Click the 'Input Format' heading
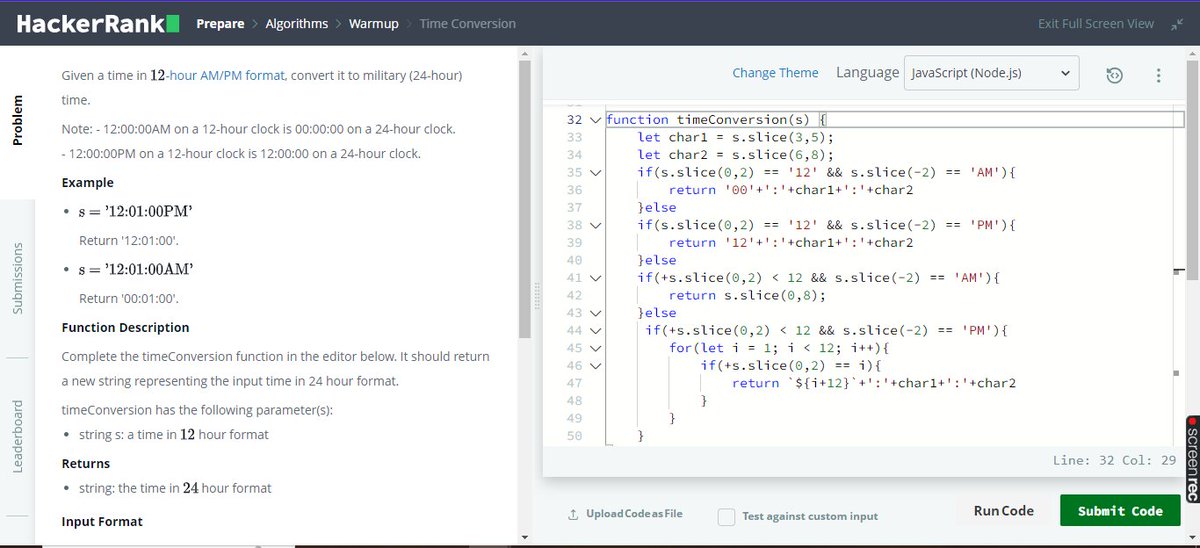The height and width of the screenshot is (548, 1200). click(x=102, y=522)
